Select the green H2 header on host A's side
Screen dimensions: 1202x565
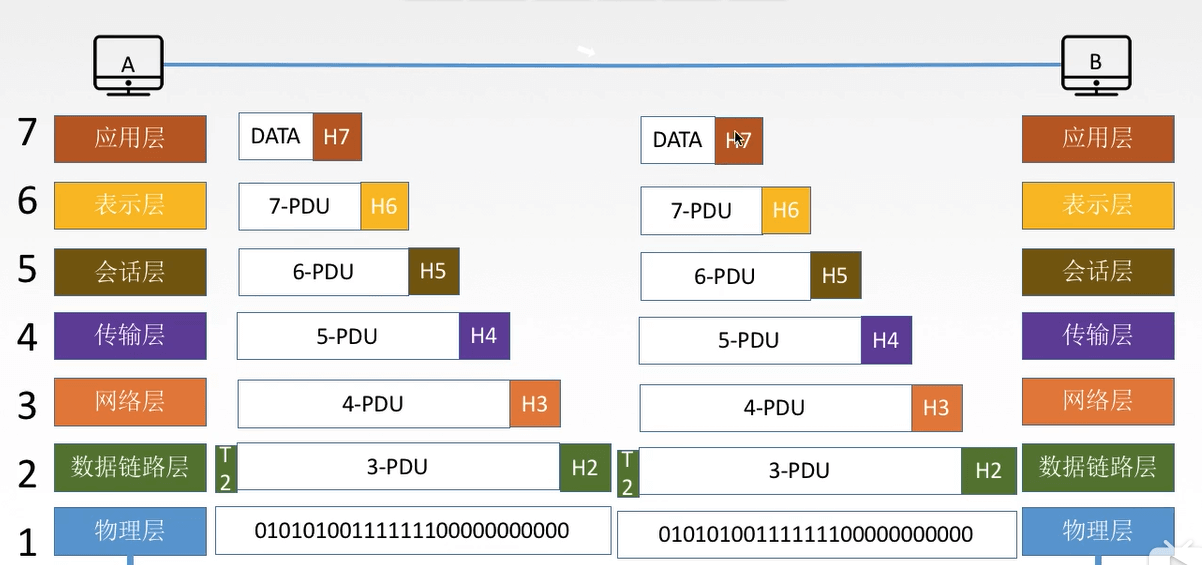coord(585,467)
